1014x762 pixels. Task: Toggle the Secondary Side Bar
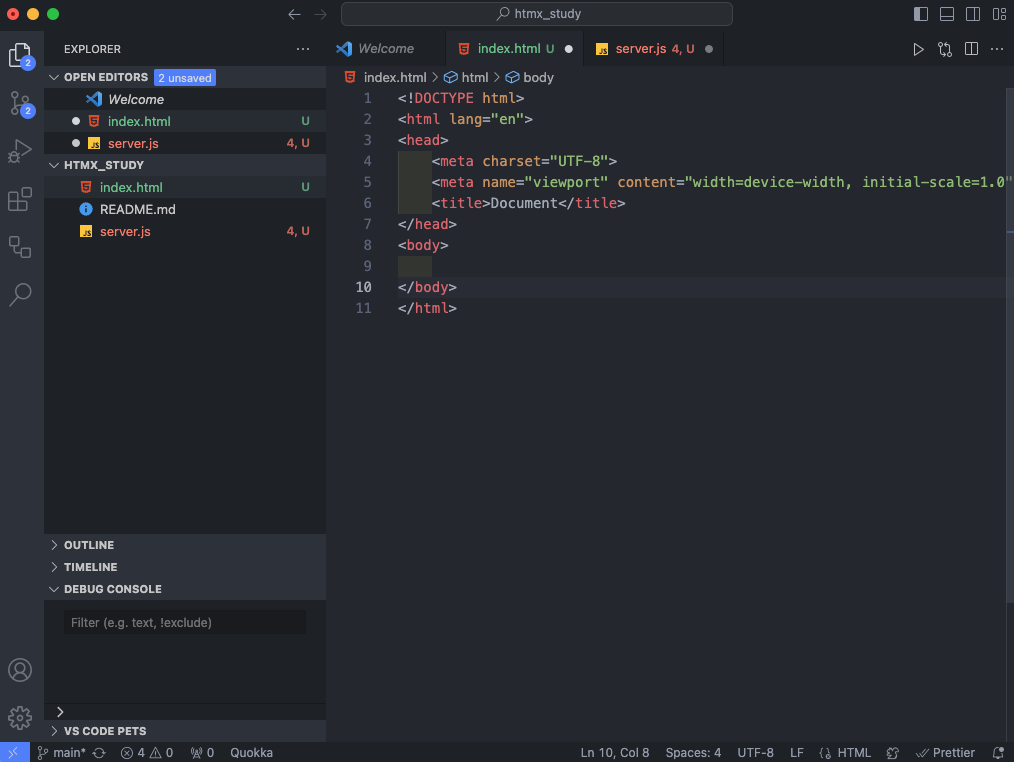(x=973, y=14)
